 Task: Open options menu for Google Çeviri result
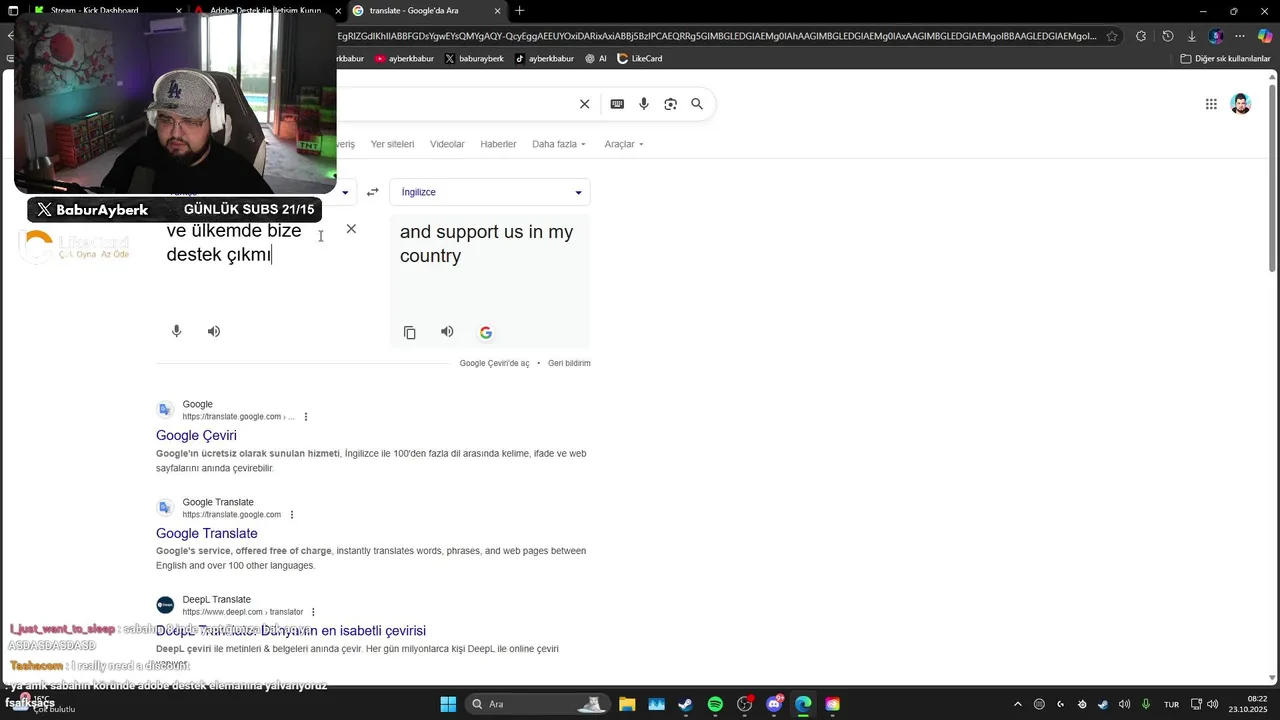coord(306,417)
